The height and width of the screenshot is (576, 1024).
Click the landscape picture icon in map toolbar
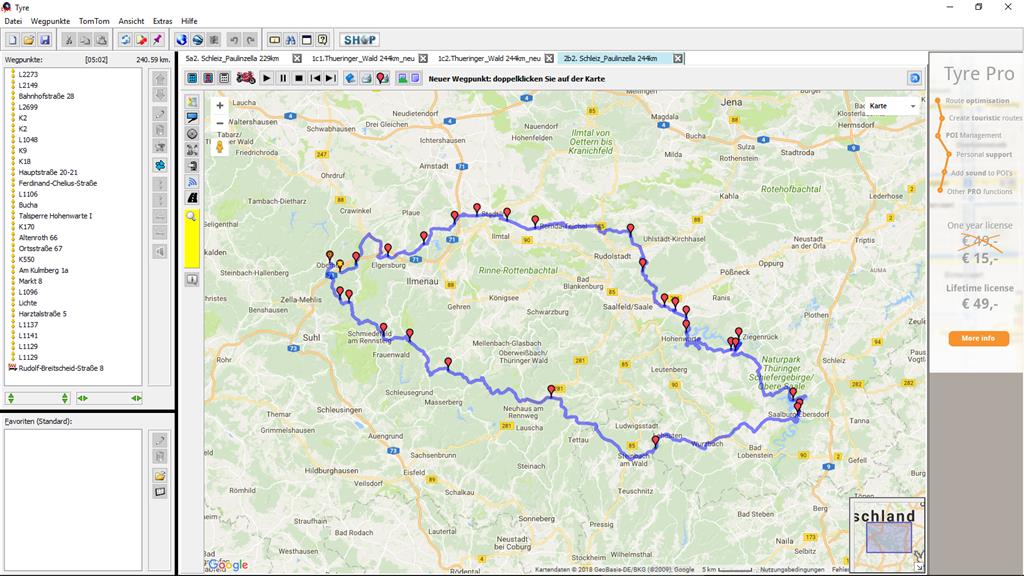point(403,78)
